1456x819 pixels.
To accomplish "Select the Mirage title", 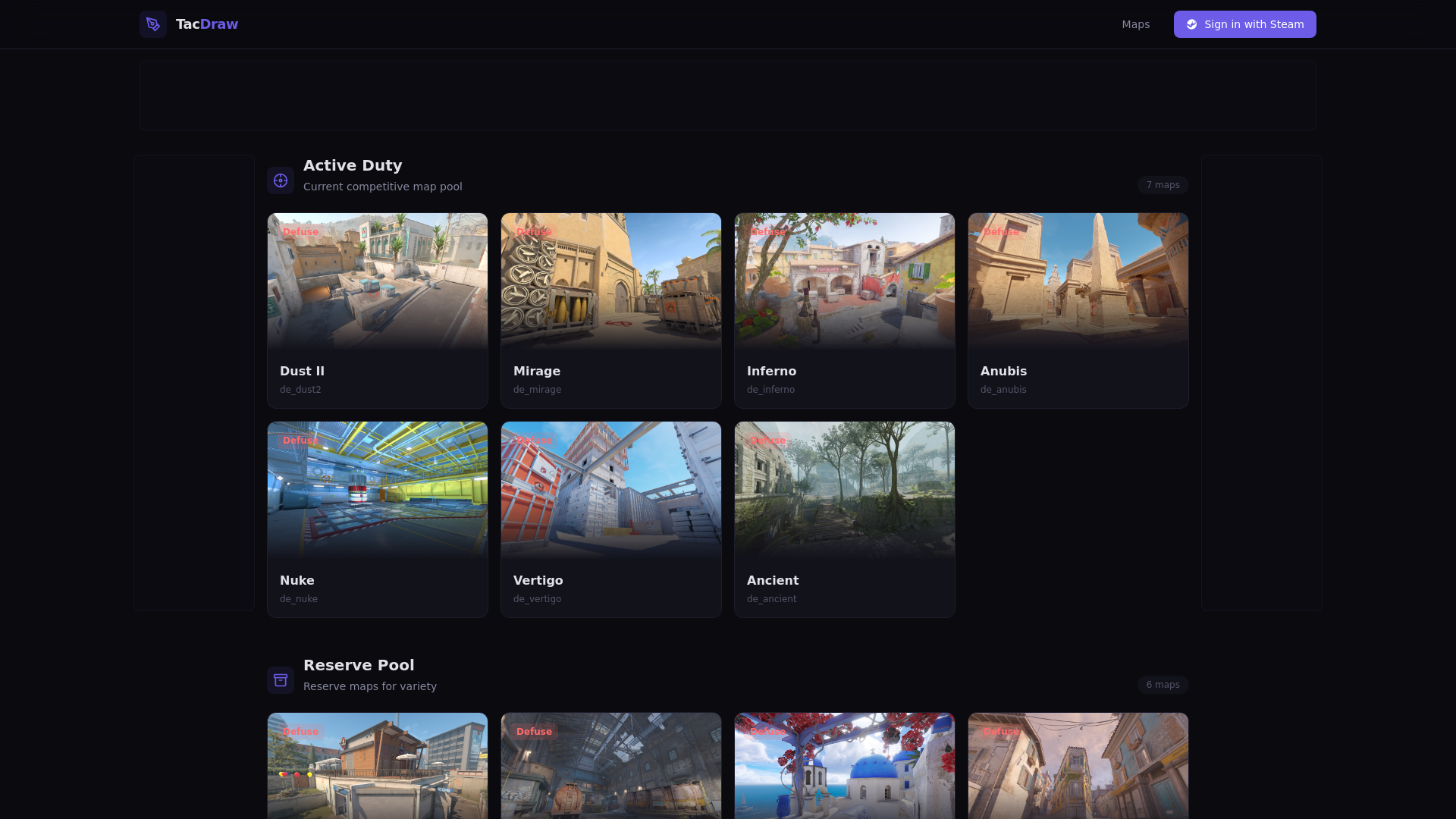I will (x=537, y=371).
